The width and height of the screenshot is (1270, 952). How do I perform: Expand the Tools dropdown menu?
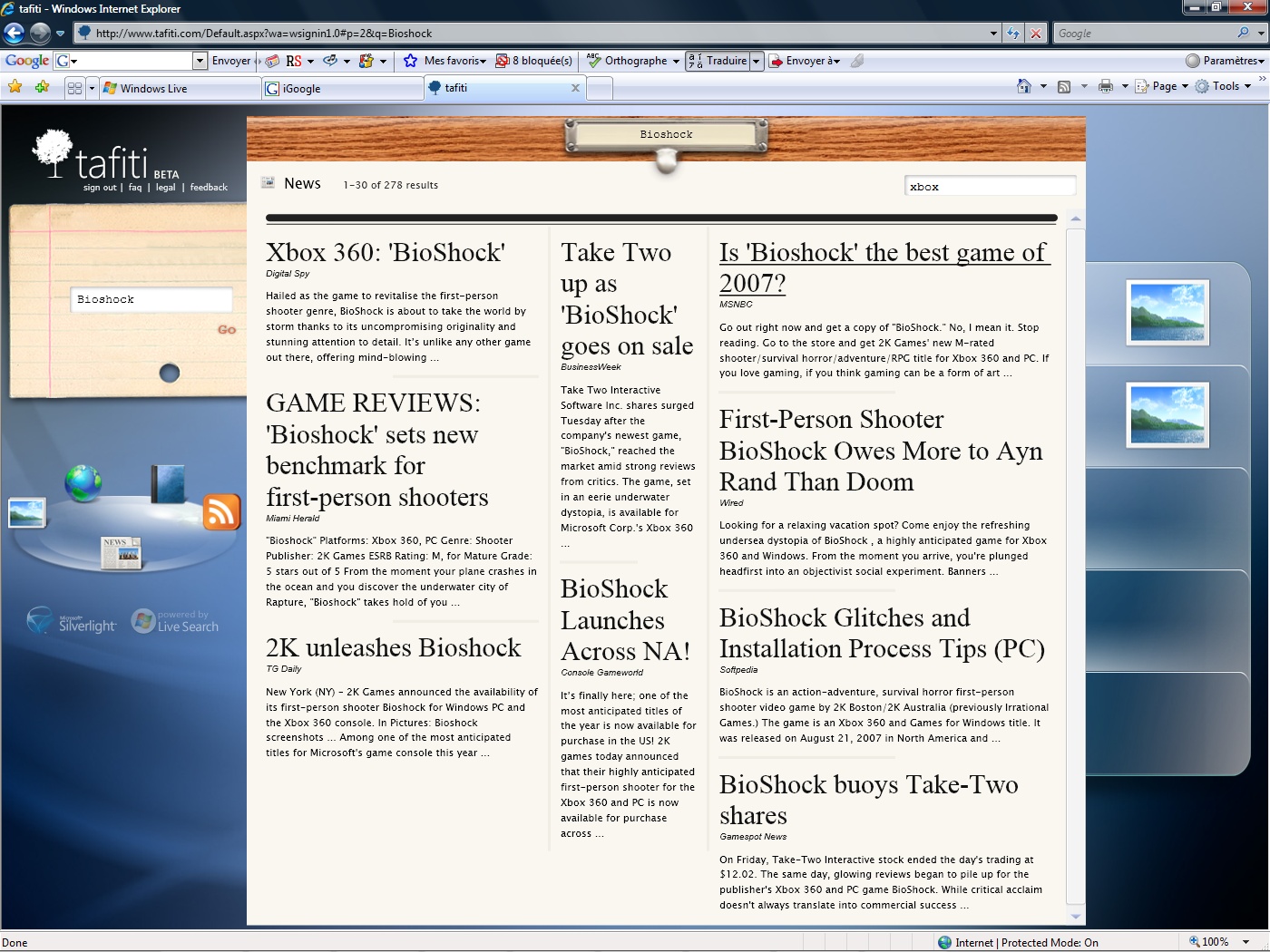click(1225, 87)
